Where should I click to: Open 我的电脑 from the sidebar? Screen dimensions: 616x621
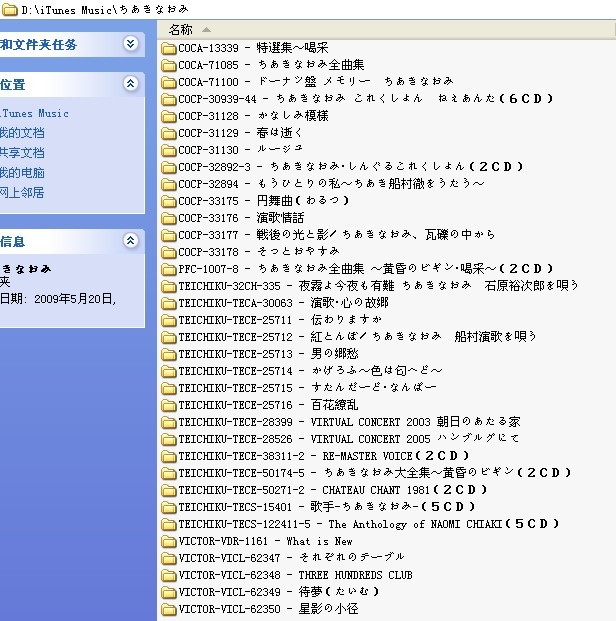(22, 173)
